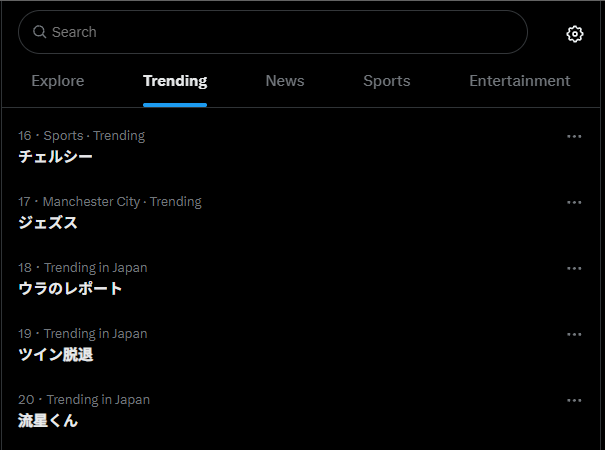Click the search magnifier icon
This screenshot has width=605, height=450.
coord(39,32)
